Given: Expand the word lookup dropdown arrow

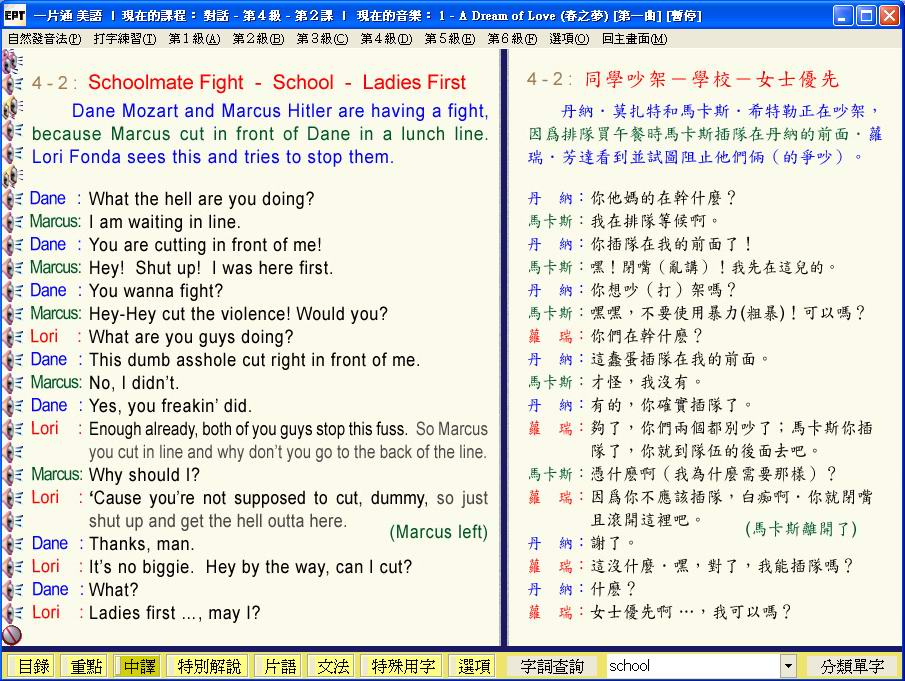Looking at the screenshot, I should click(788, 666).
